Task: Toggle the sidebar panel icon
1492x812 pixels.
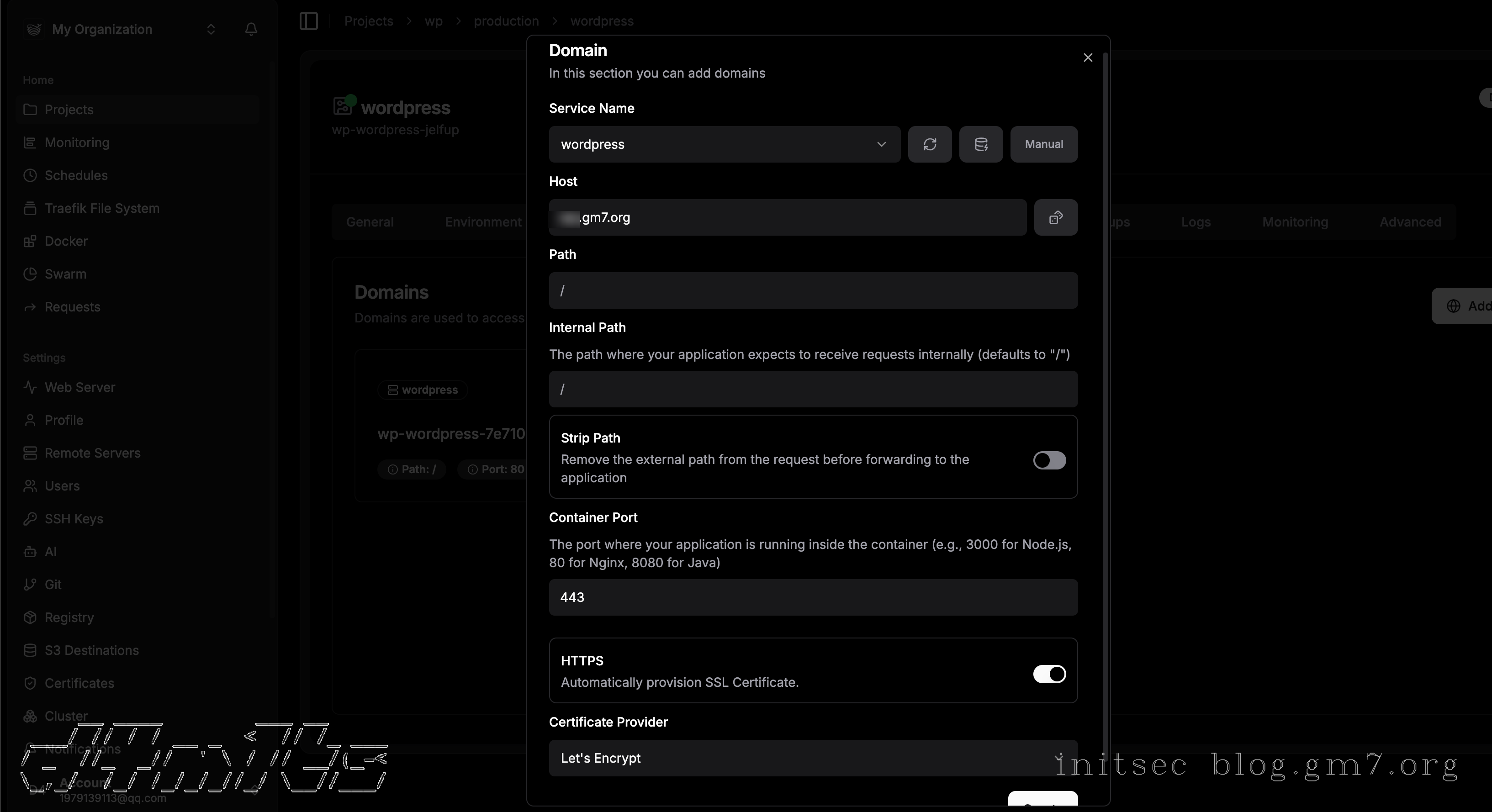Action: 309,21
